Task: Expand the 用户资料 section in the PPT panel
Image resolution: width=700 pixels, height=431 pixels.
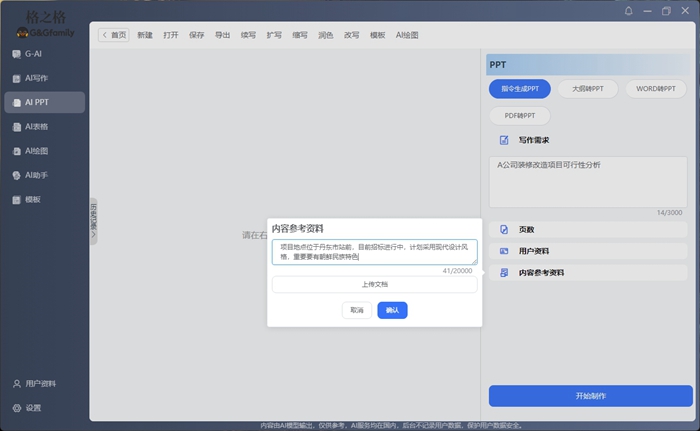Action: (588, 251)
